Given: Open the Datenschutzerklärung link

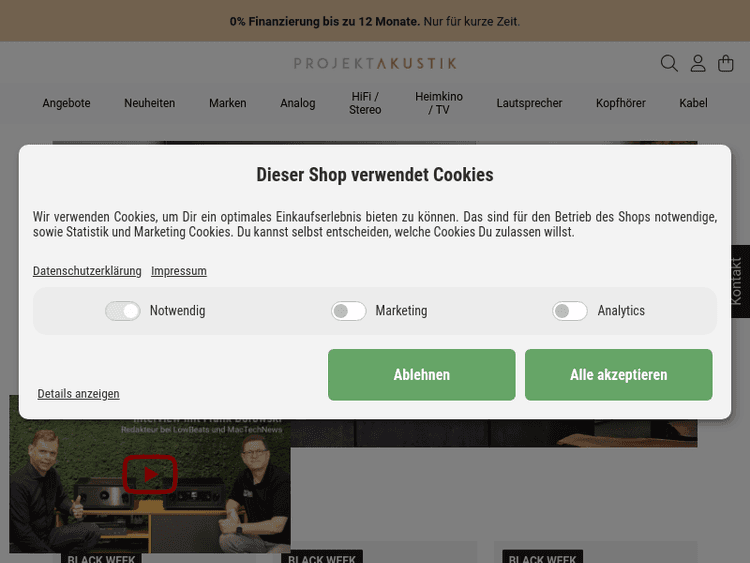Looking at the screenshot, I should [87, 271].
